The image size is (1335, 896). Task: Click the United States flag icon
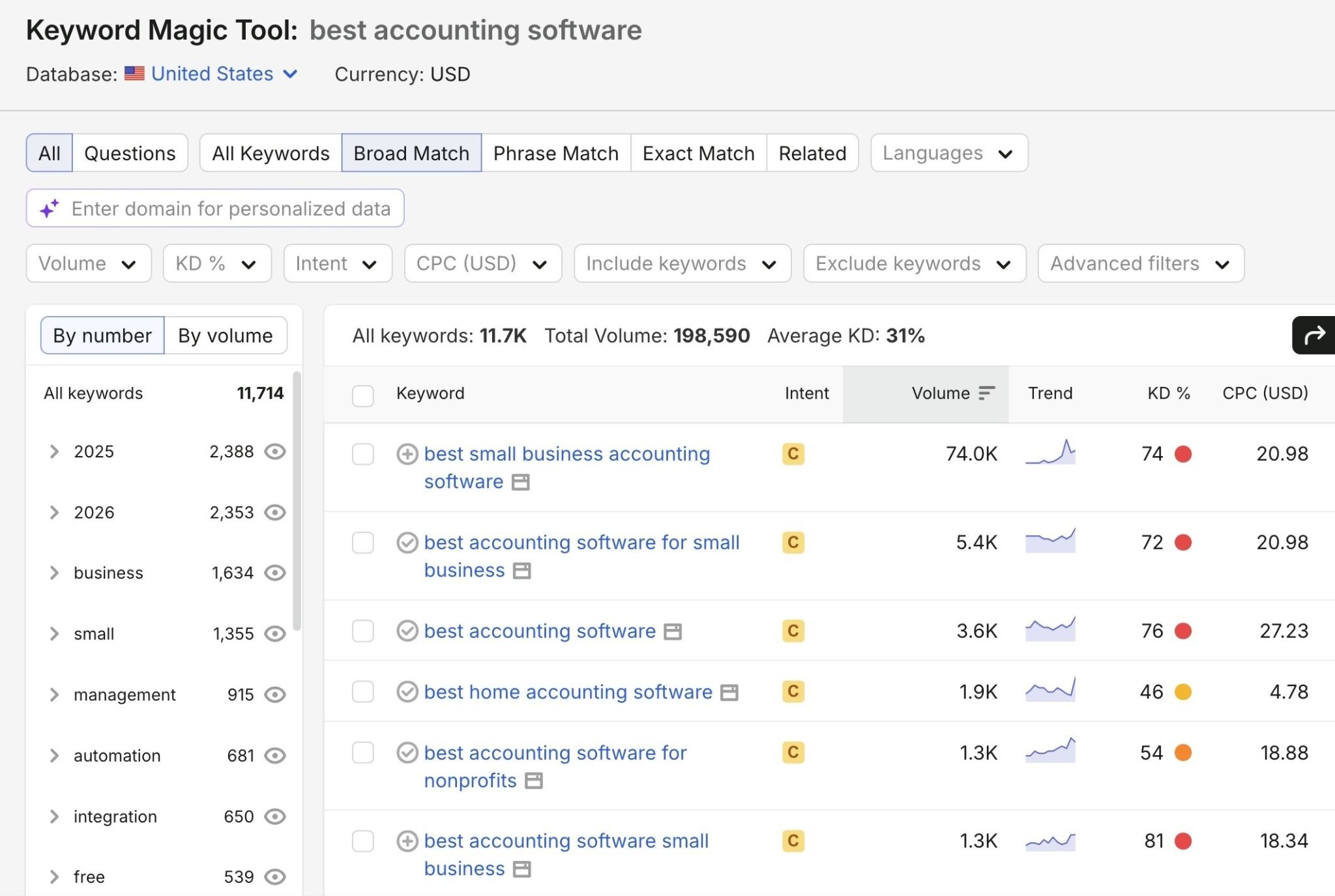click(x=134, y=74)
